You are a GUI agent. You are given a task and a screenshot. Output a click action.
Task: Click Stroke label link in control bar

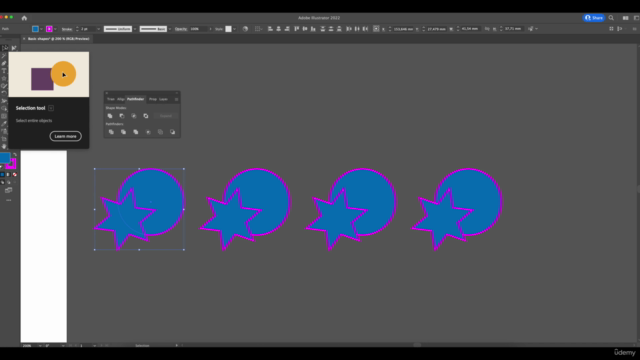pyautogui.click(x=67, y=29)
